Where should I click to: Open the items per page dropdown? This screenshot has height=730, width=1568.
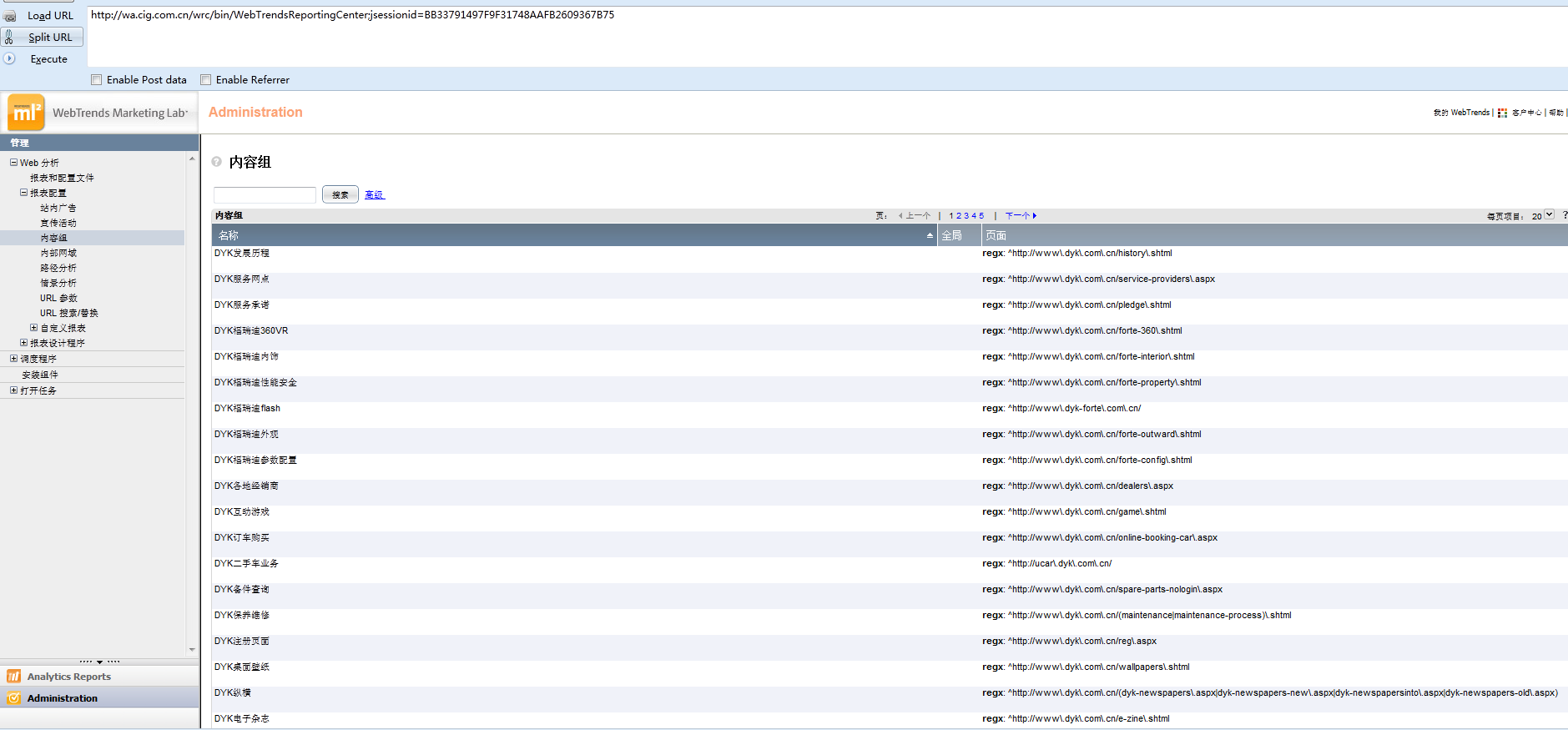[x=1549, y=214]
